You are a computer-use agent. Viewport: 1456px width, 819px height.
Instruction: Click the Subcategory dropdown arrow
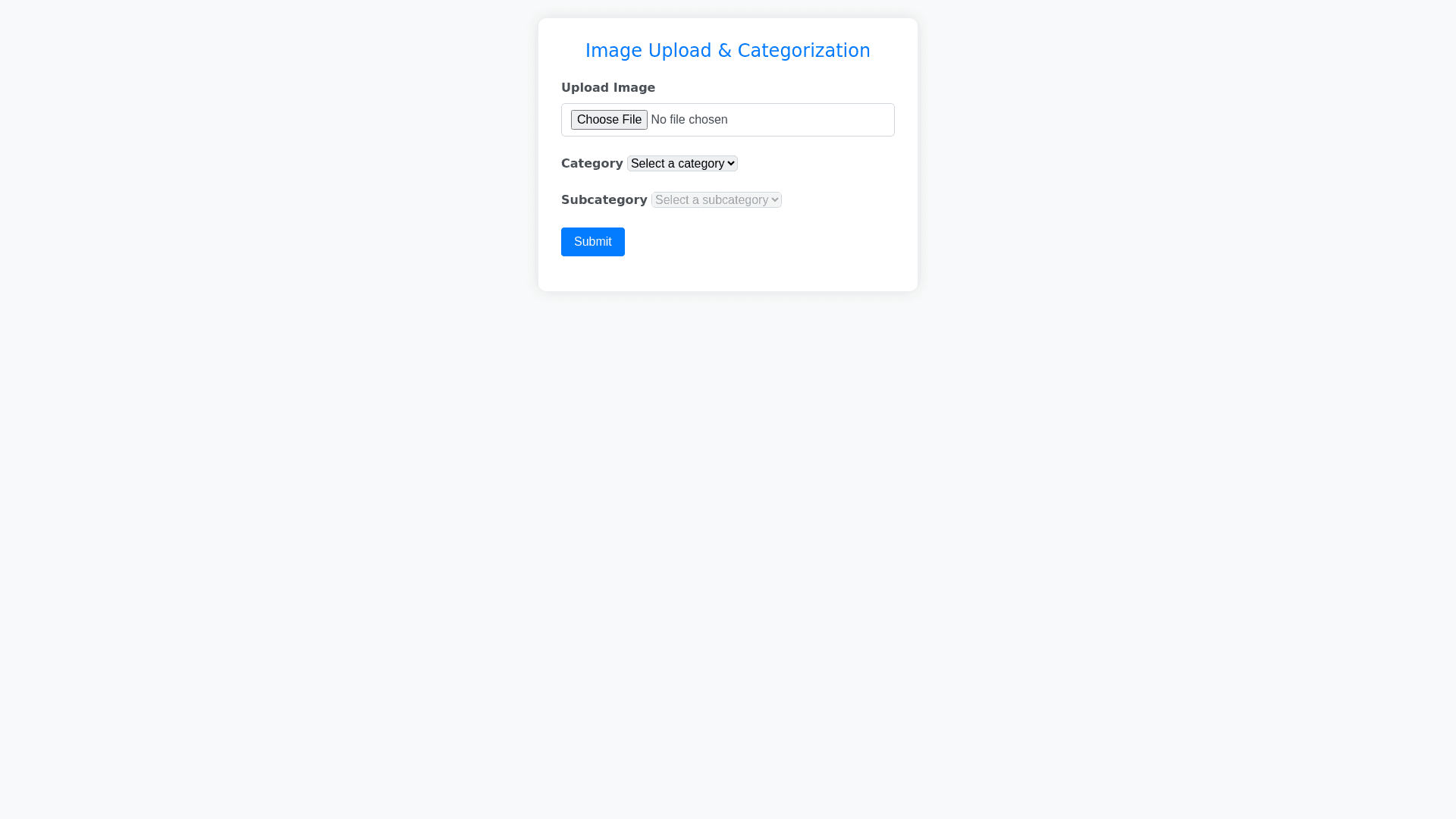(x=774, y=199)
